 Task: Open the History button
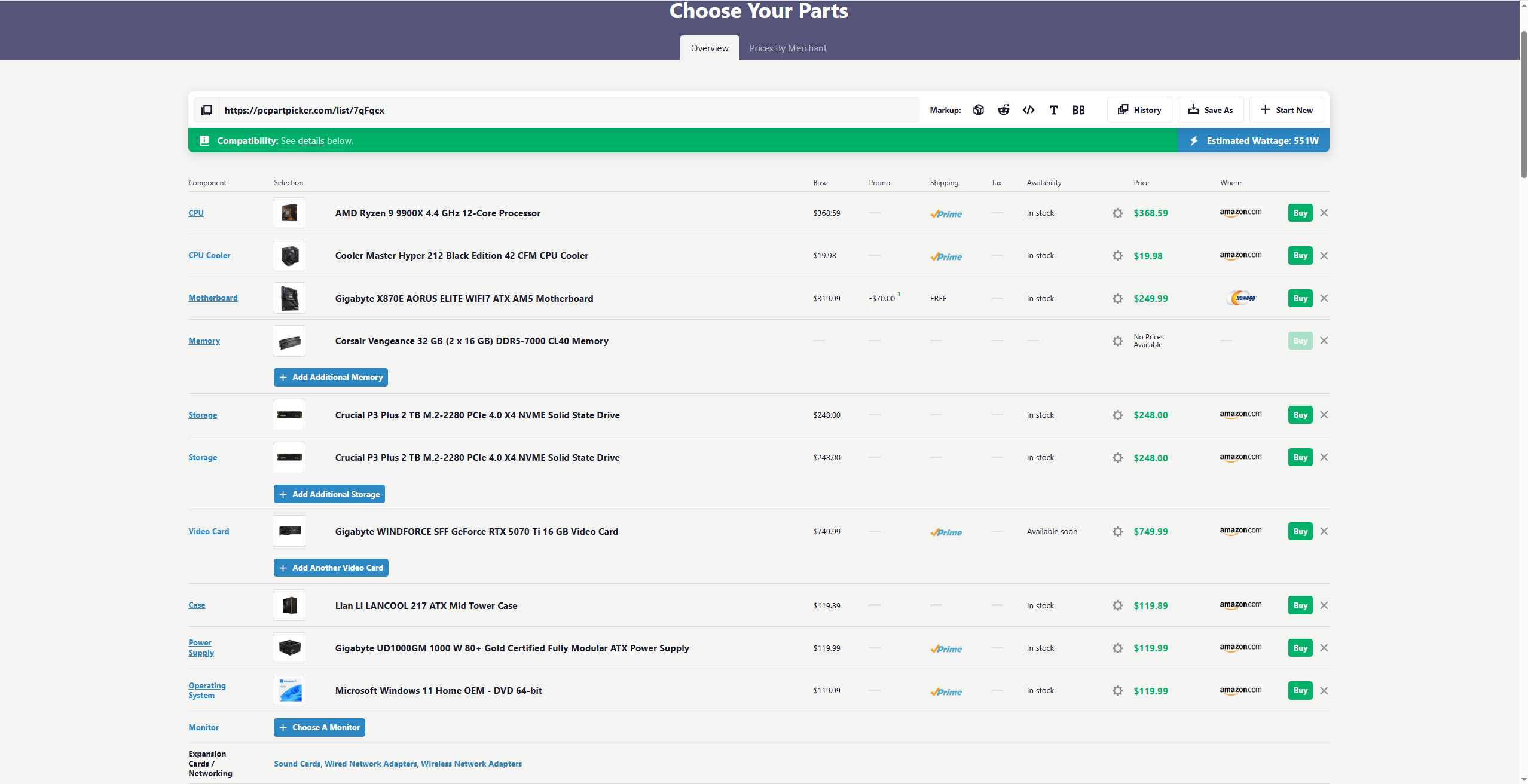[x=1139, y=110]
